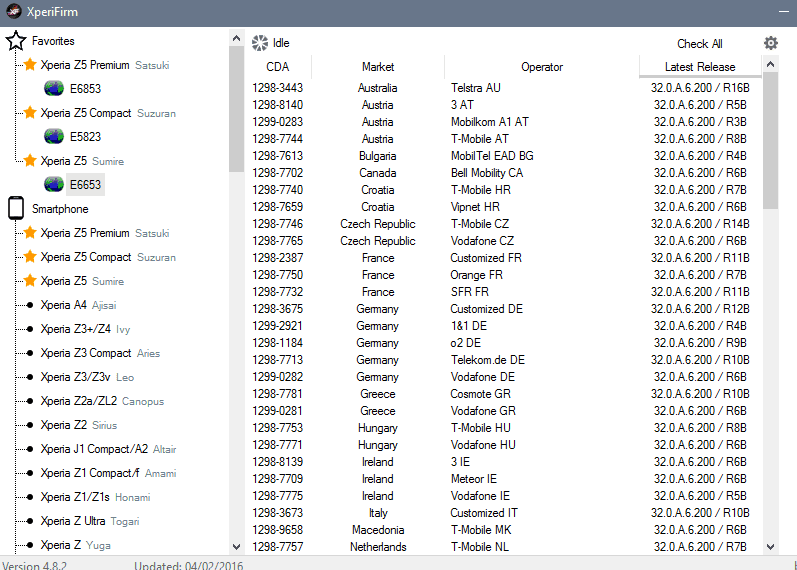Select Xperia A4 Ajisai in device tree
This screenshot has width=797, height=570.
pos(78,305)
